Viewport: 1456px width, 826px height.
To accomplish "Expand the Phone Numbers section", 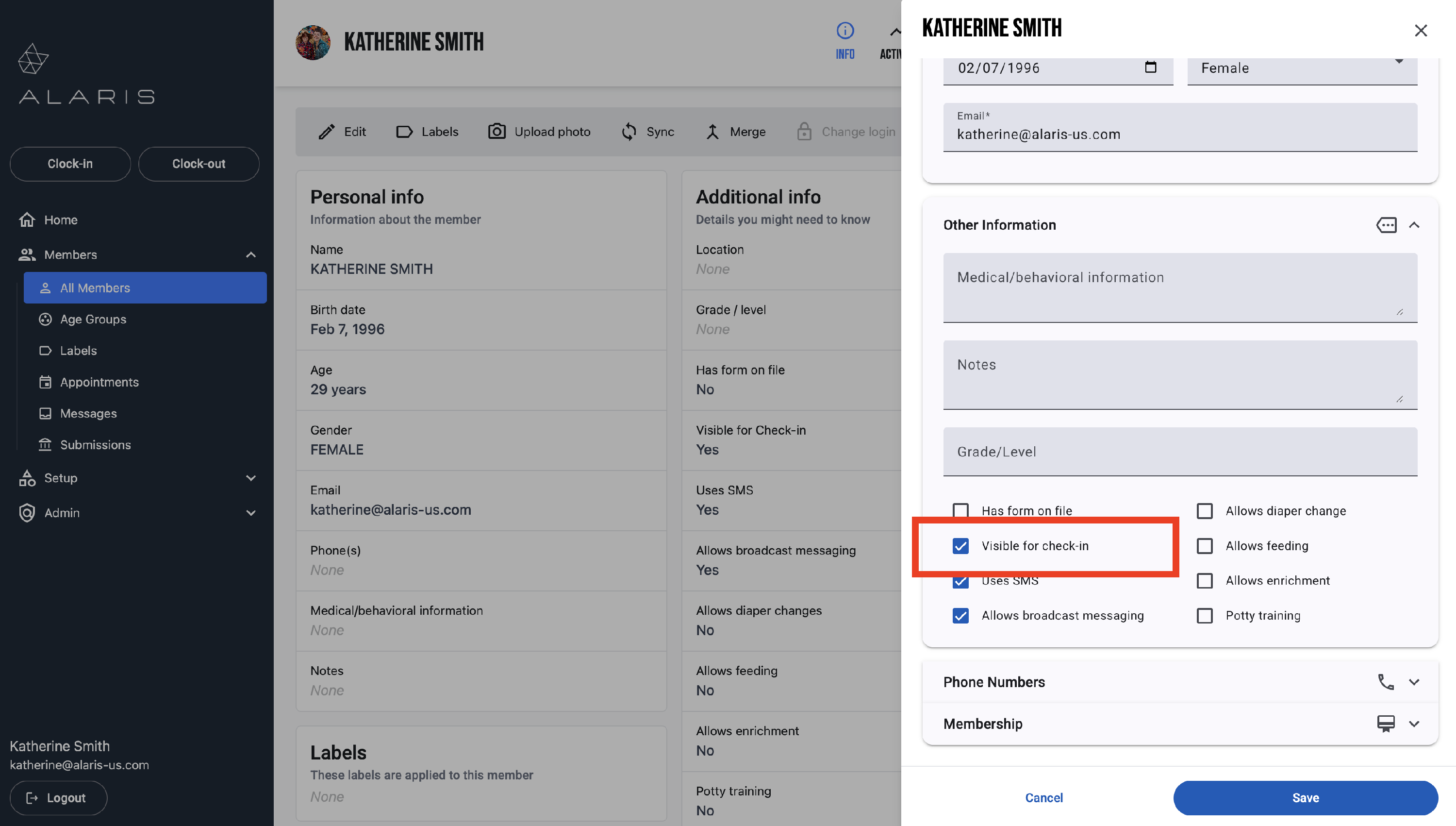I will (x=1413, y=682).
